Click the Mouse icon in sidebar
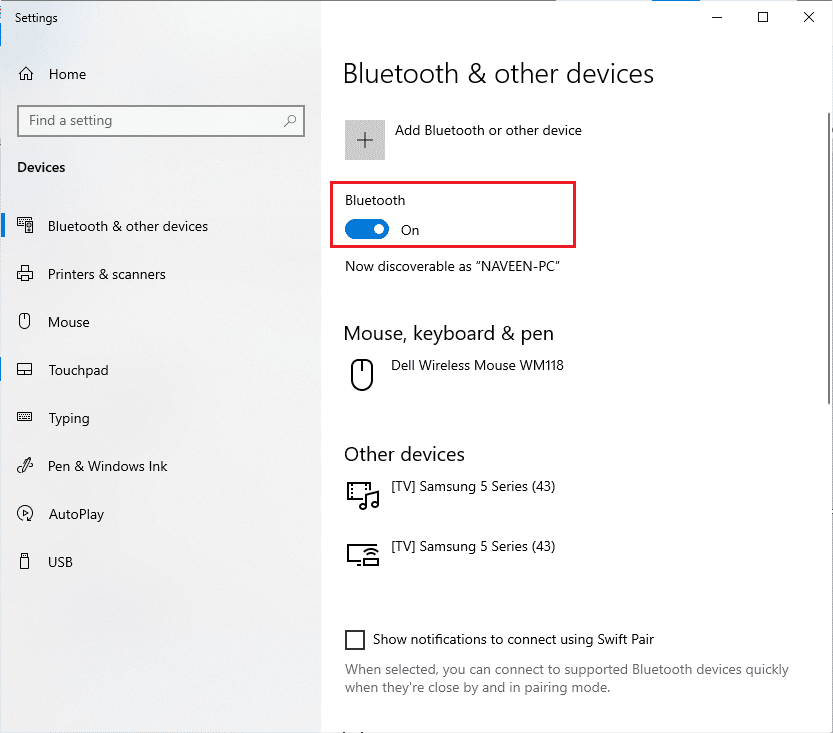This screenshot has width=833, height=733. (27, 322)
